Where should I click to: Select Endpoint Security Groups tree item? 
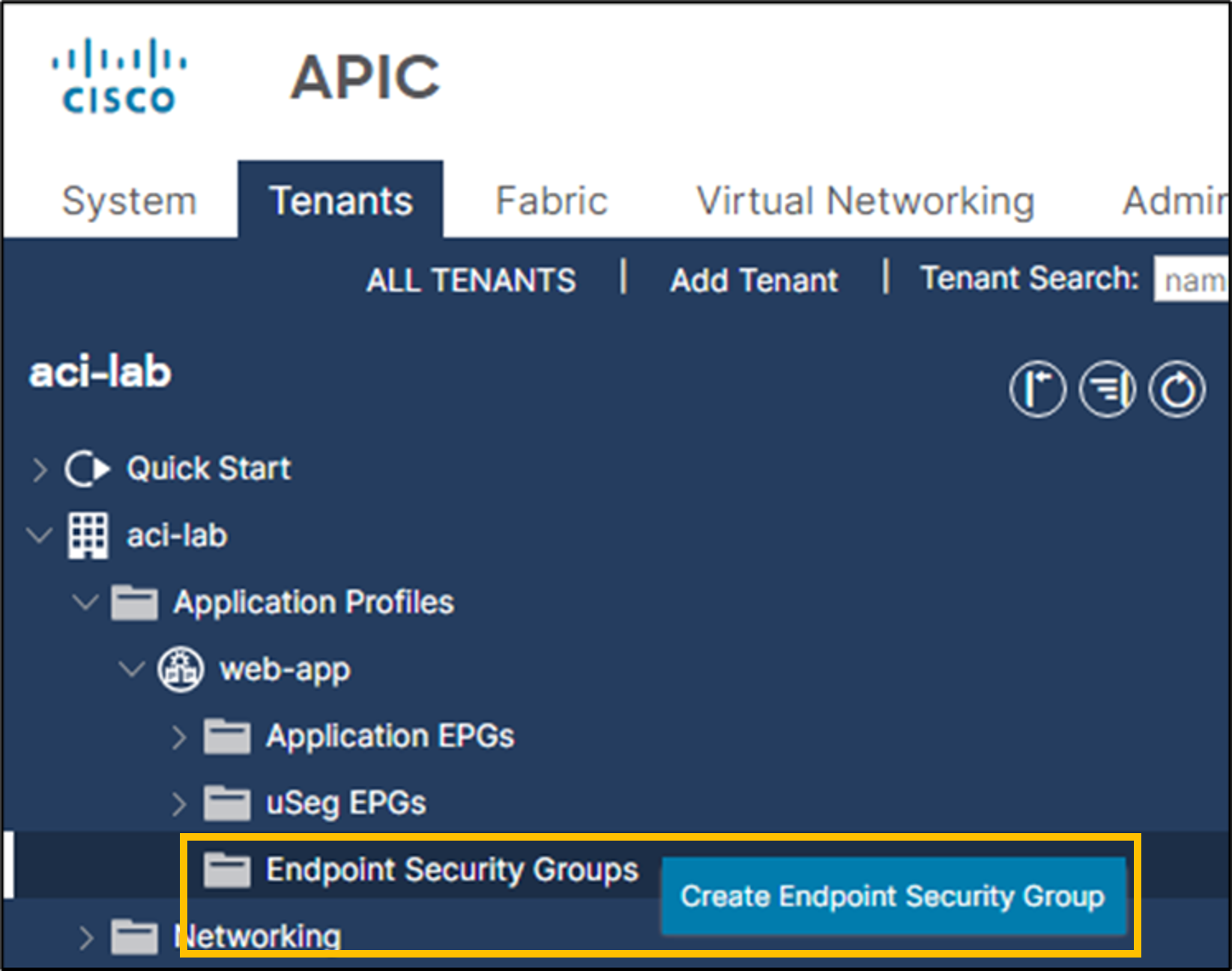452,870
